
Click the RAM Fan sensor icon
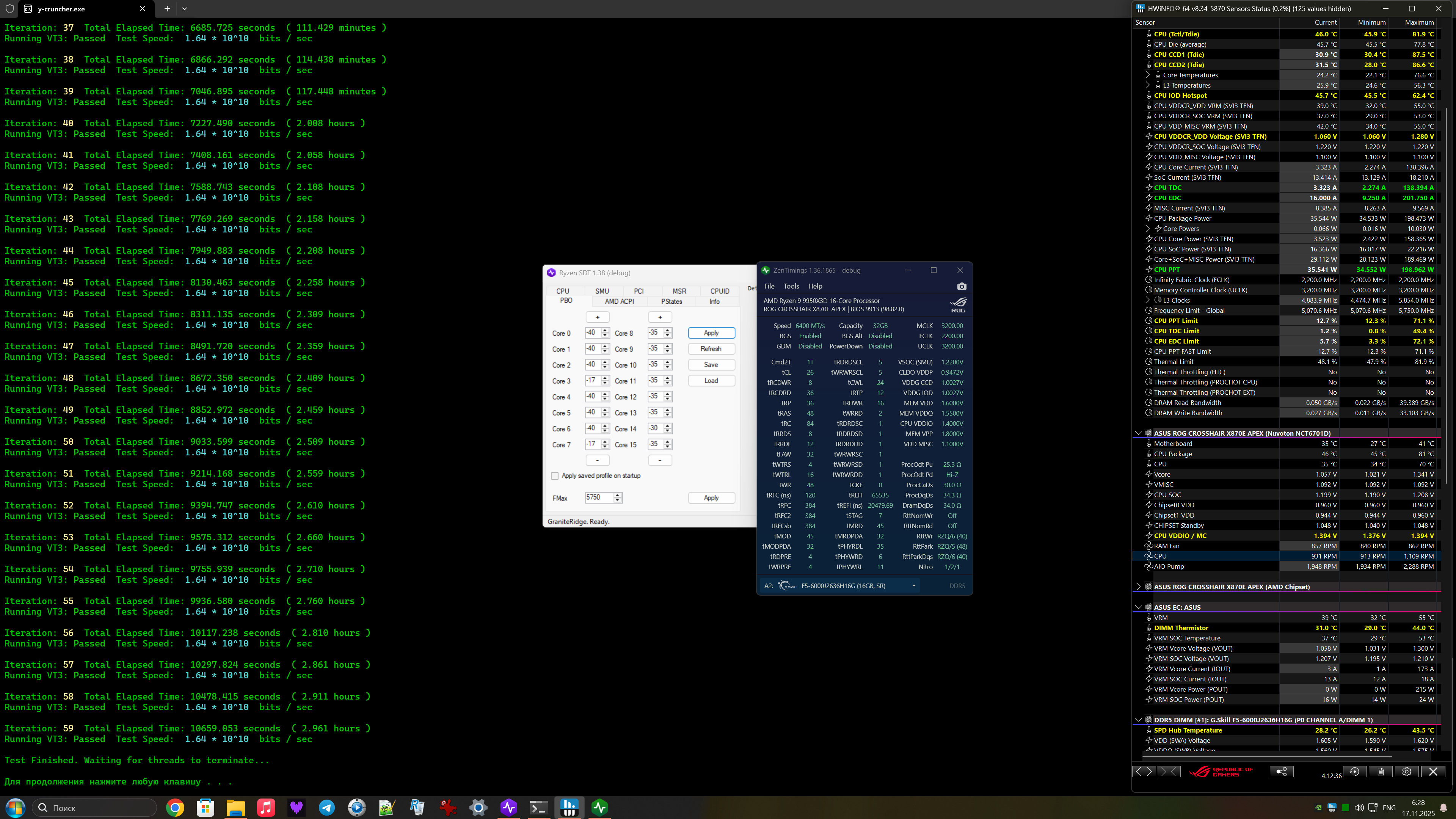pyautogui.click(x=1148, y=546)
